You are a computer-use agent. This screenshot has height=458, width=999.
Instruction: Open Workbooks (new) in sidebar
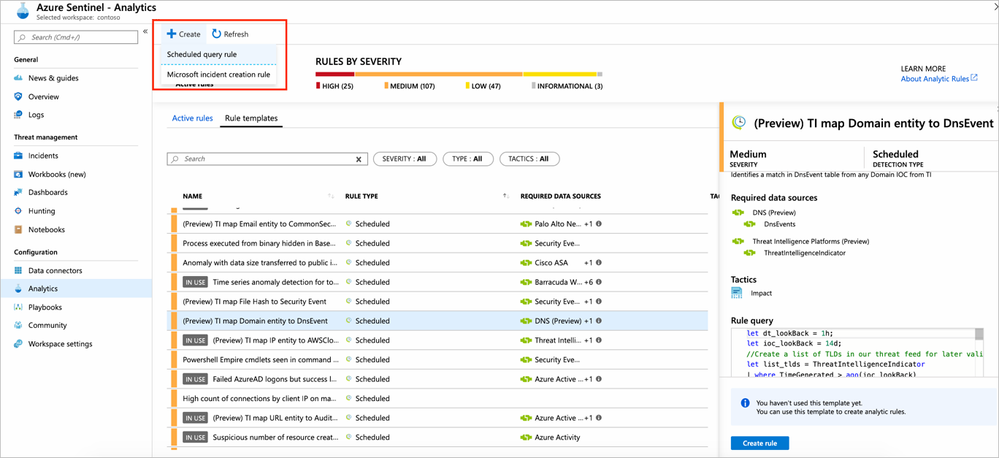click(57, 174)
